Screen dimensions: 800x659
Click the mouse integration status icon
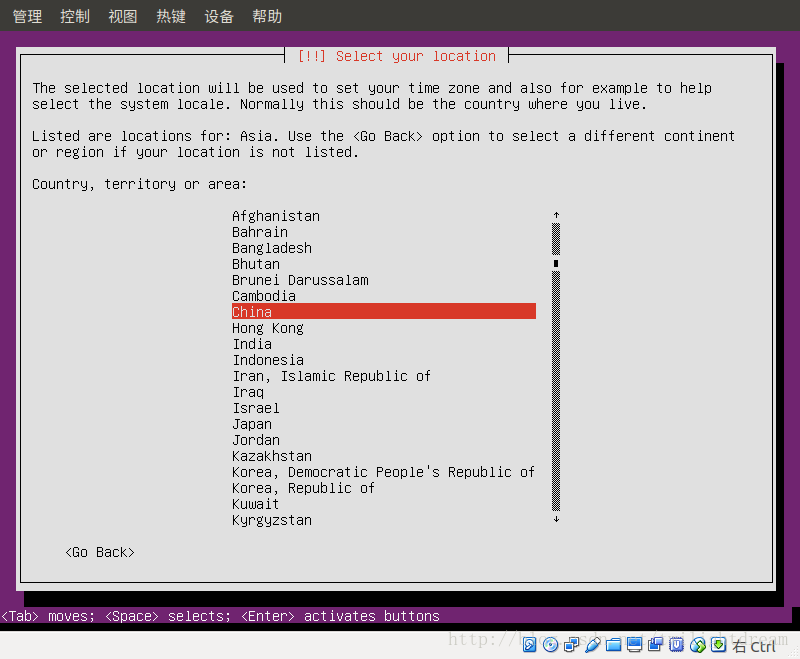[x=698, y=645]
